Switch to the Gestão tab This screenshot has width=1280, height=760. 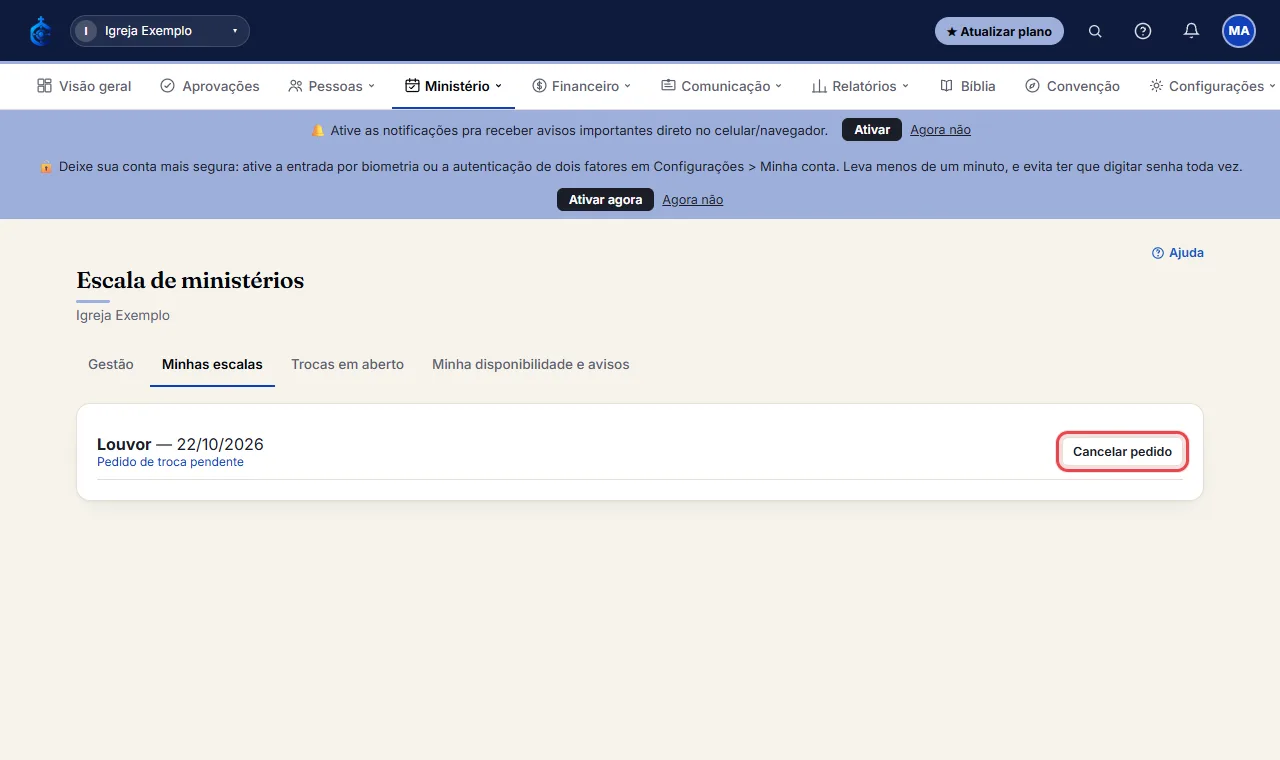[x=111, y=365]
